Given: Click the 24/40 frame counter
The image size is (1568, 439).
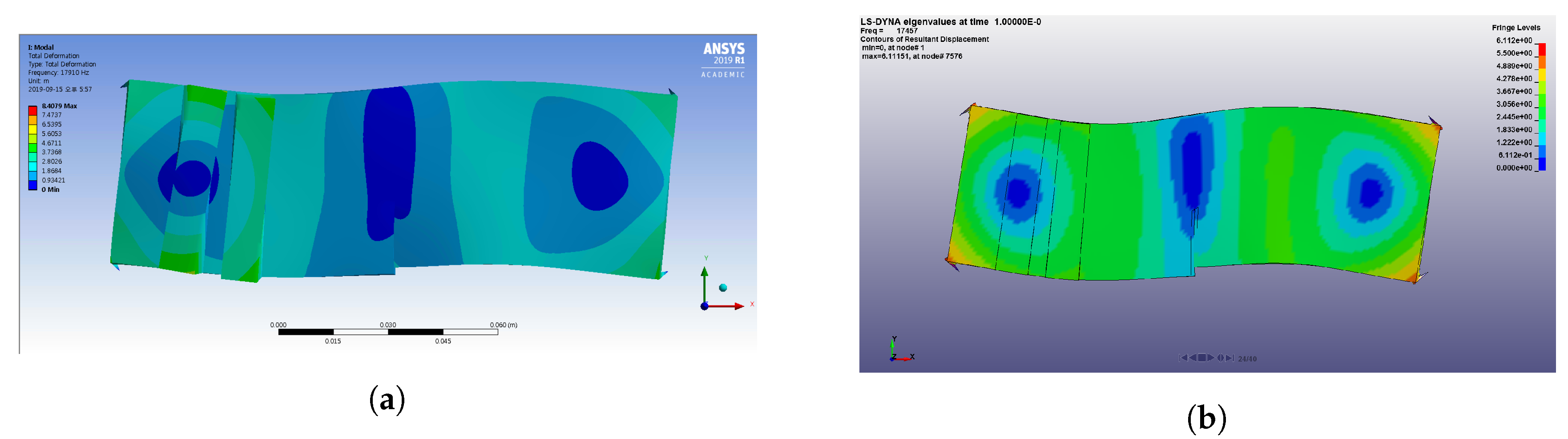Looking at the screenshot, I should click(1246, 359).
